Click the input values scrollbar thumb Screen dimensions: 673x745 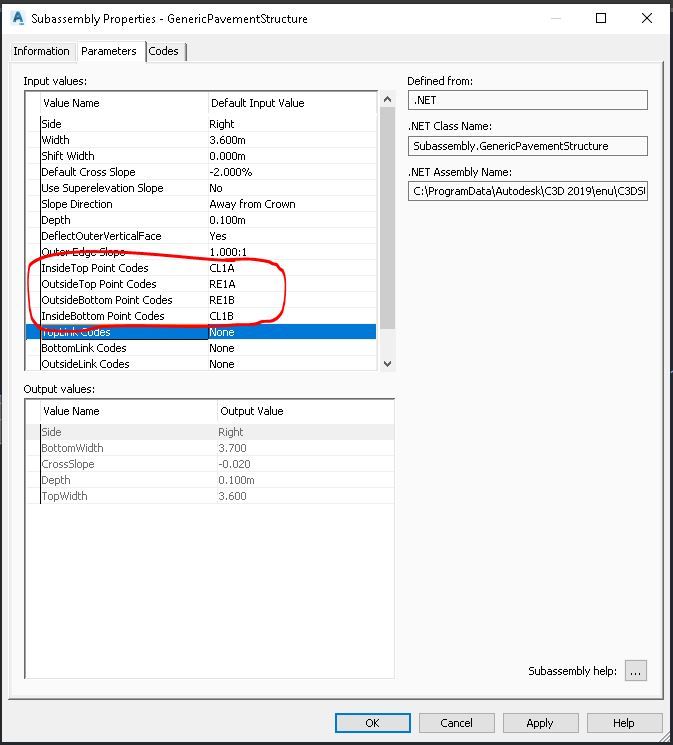point(387,218)
